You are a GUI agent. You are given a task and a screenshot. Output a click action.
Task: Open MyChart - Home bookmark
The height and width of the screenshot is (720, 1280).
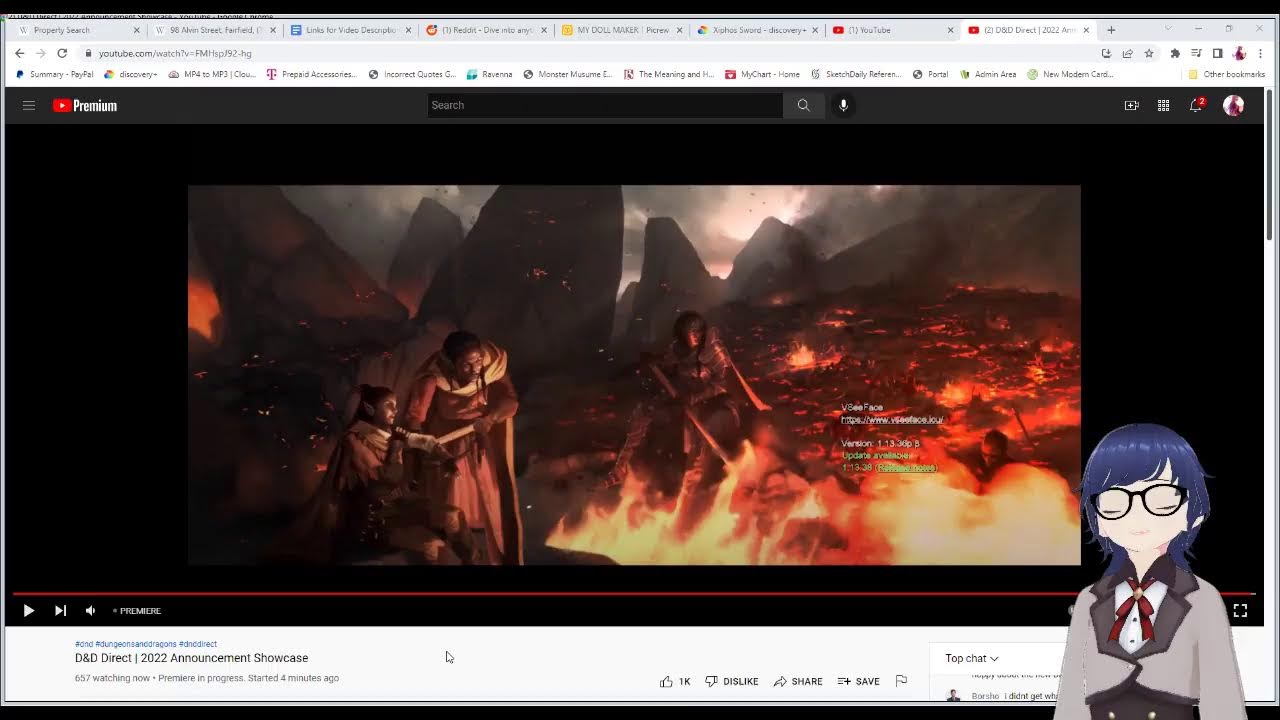[762, 74]
